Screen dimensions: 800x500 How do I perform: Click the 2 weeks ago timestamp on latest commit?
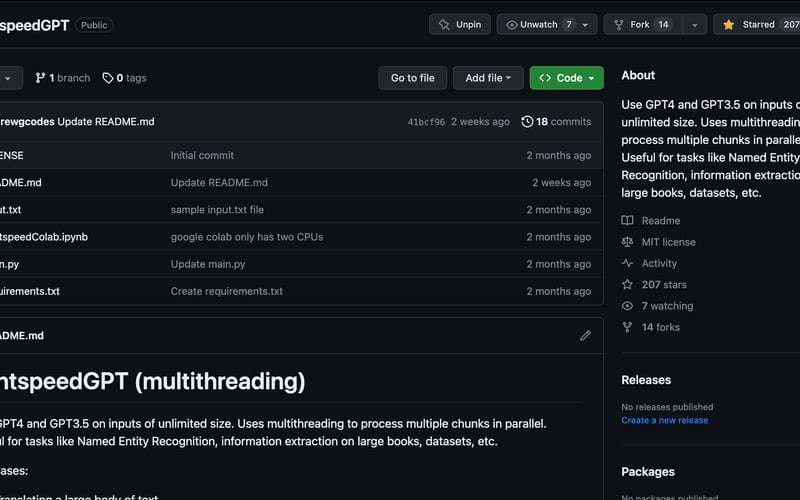480,121
